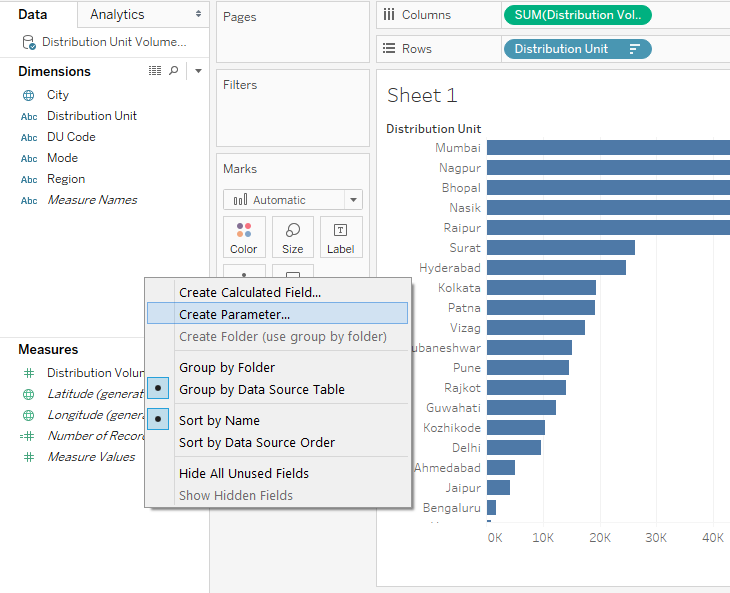Click the sort icon on Distribution Unit pill

634,49
